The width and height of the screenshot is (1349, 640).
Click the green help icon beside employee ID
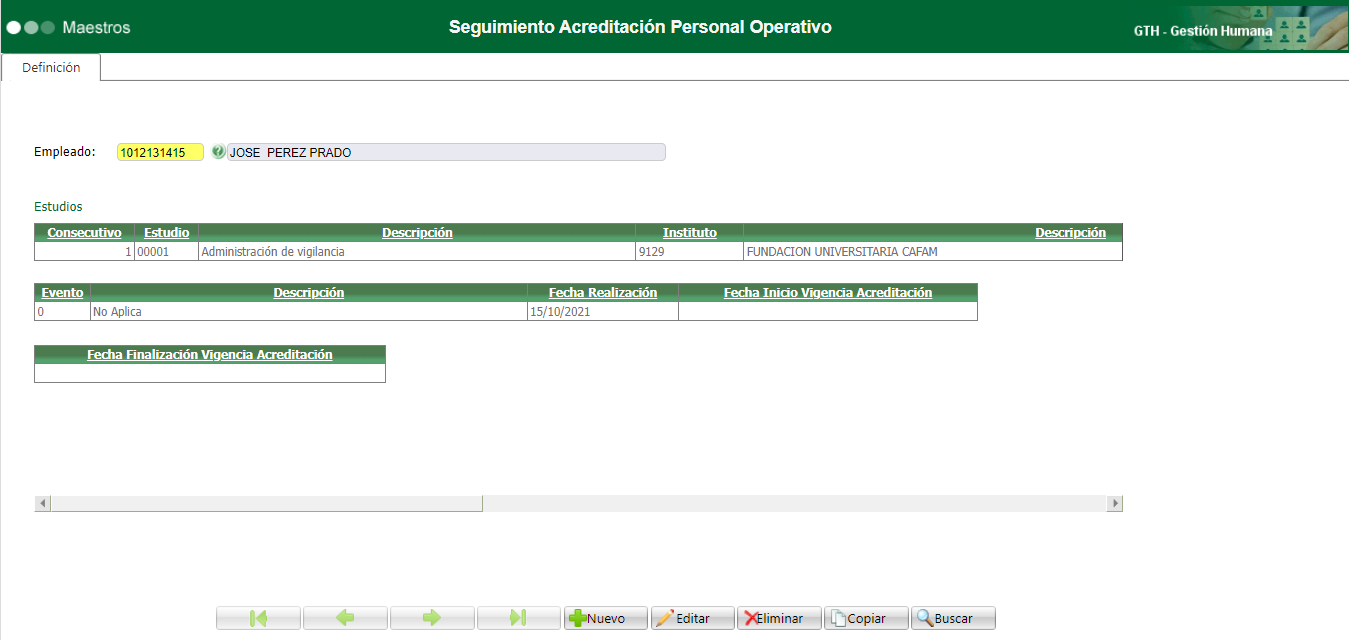219,152
